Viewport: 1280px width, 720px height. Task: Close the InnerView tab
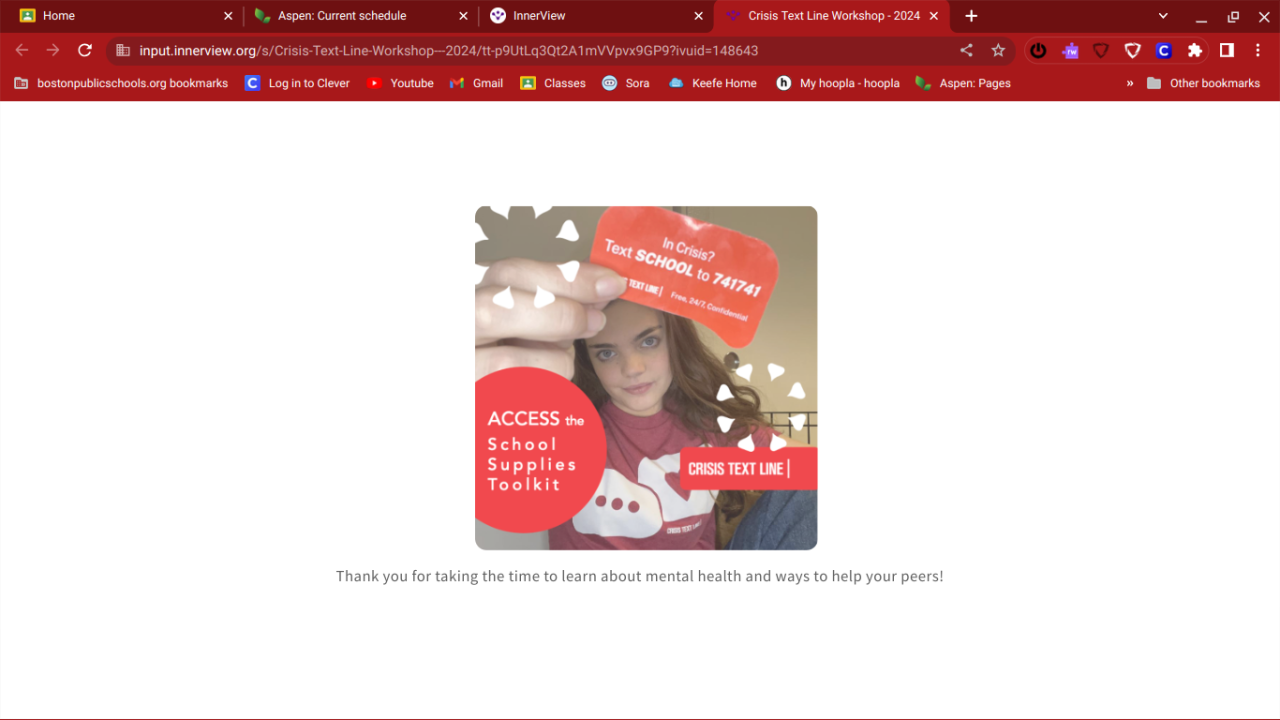coord(700,16)
